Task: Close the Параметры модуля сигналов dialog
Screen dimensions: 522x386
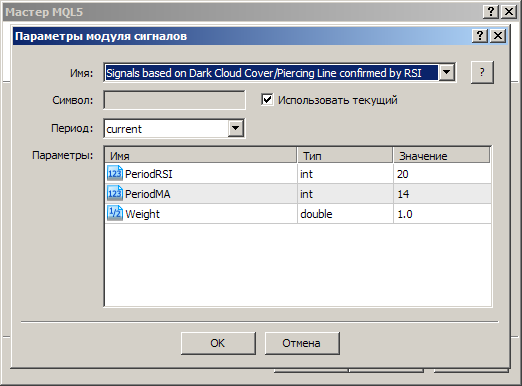Action: tap(498, 36)
